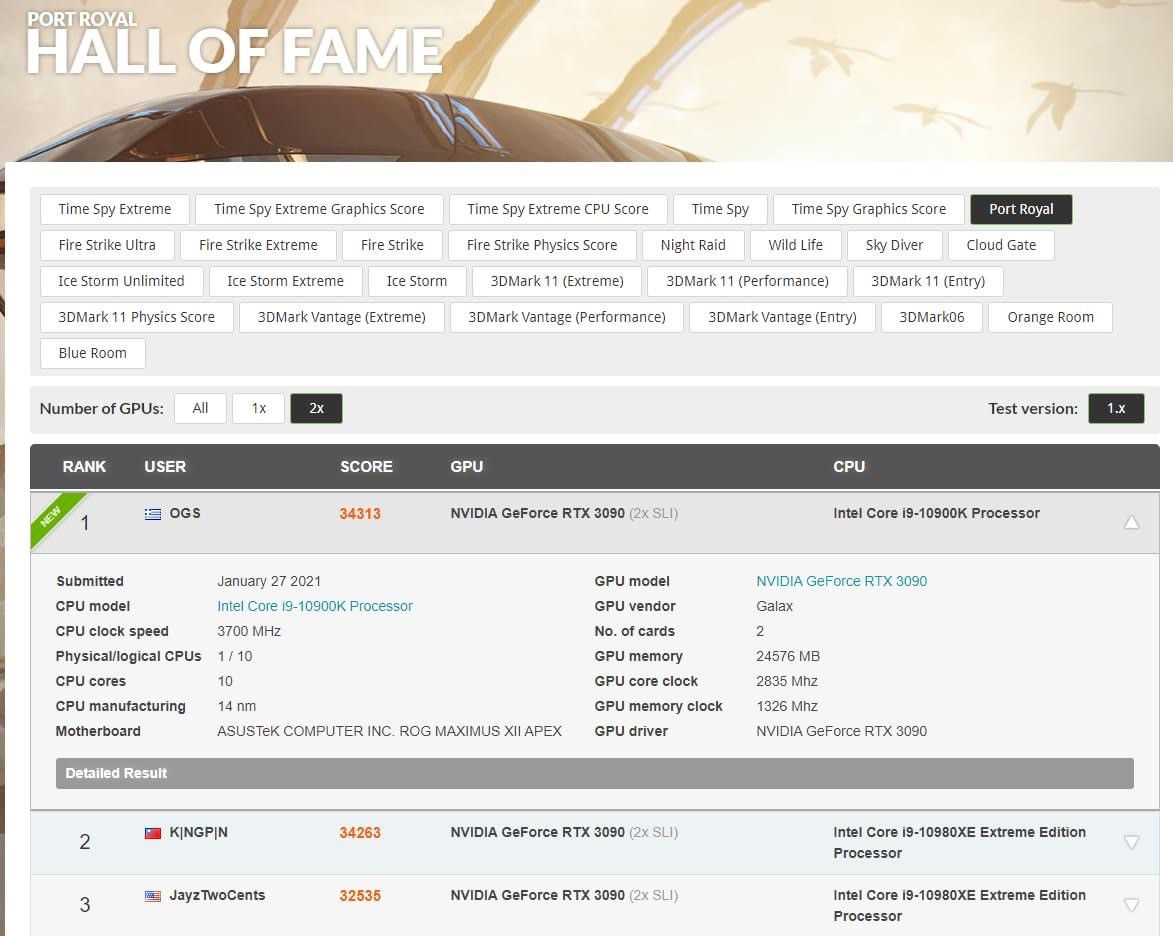Click the CPU column header
This screenshot has height=936, width=1173.
[x=849, y=467]
